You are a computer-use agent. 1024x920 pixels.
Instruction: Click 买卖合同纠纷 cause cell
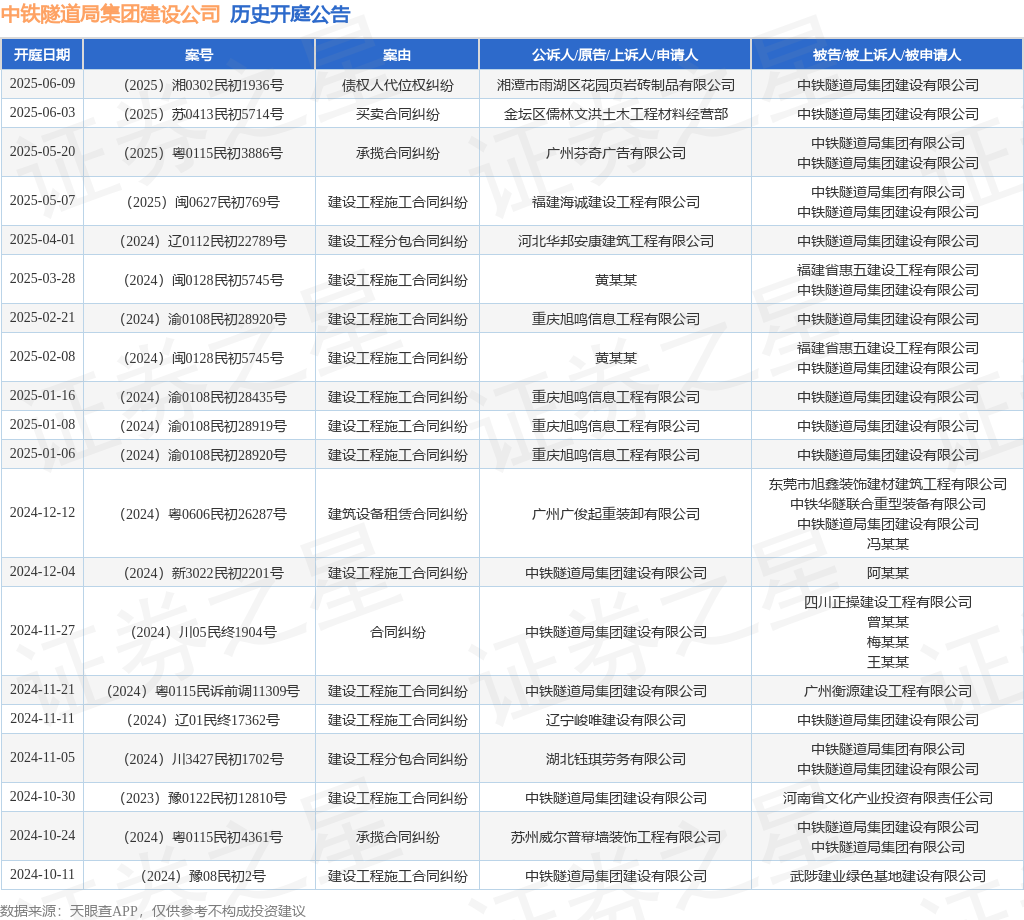tap(397, 114)
